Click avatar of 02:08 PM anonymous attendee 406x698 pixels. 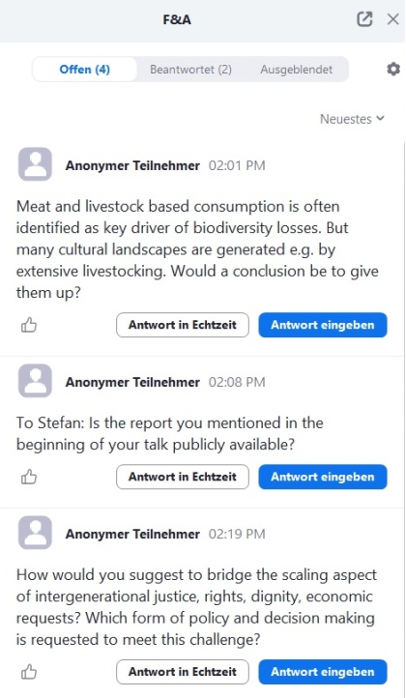click(x=35, y=381)
